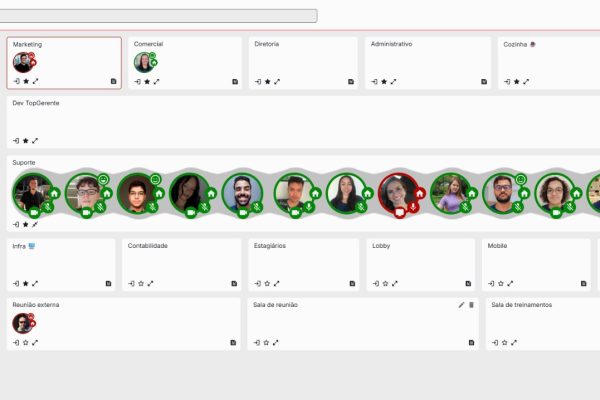Open notes icon in Diretoria room
The image size is (600, 400).
[x=351, y=82]
